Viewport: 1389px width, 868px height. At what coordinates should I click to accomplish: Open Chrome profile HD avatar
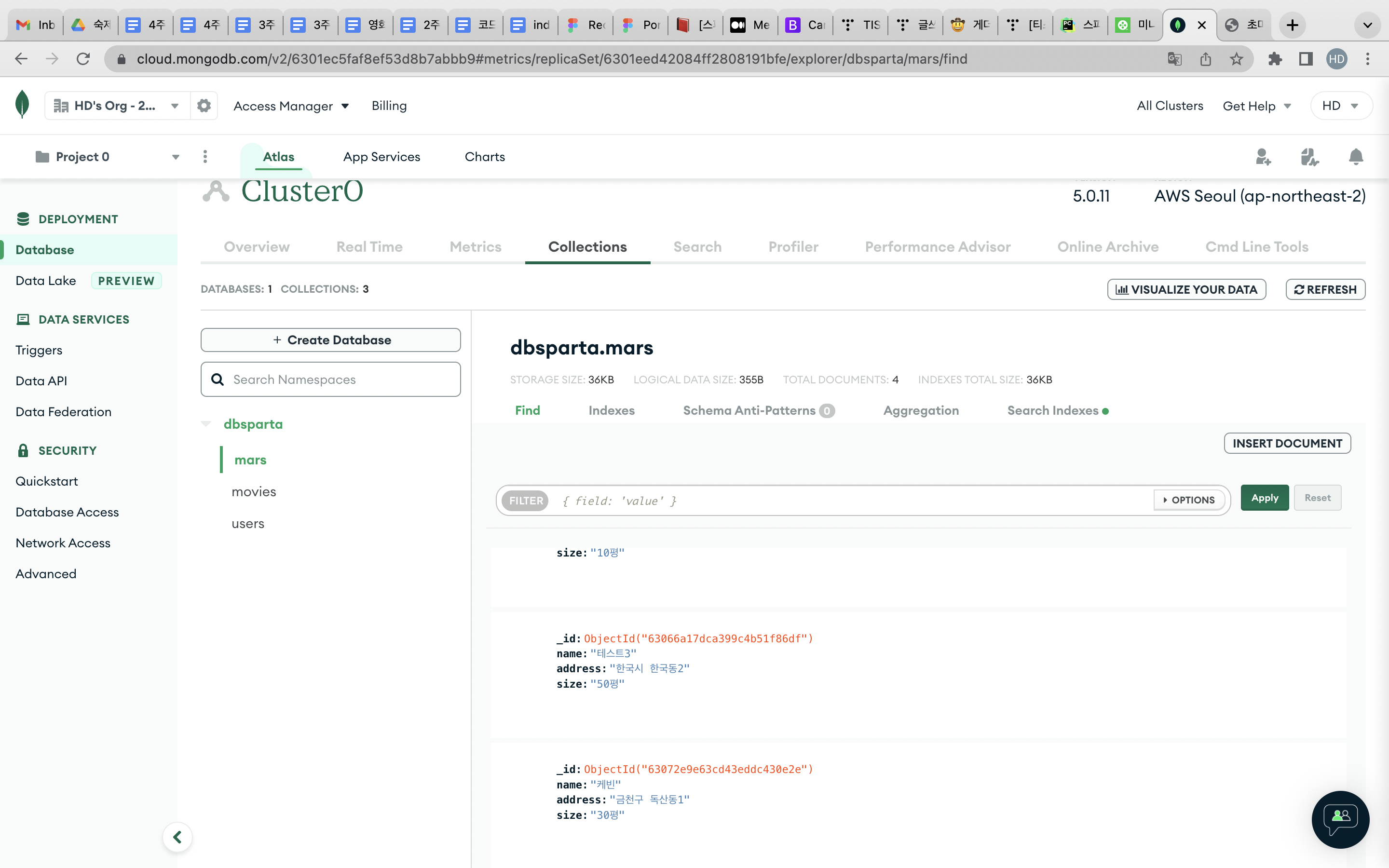1337,58
